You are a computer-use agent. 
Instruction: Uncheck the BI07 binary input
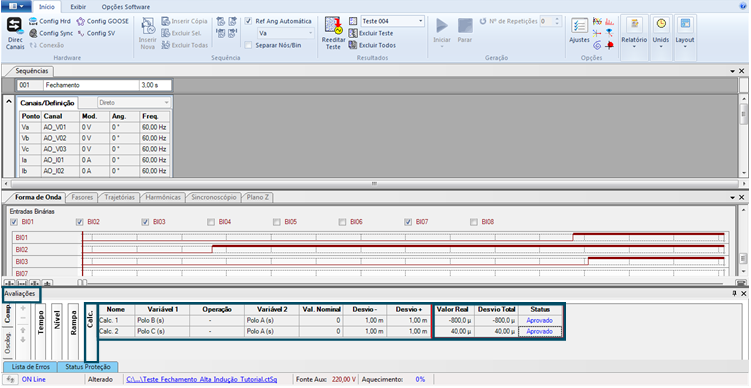pyautogui.click(x=408, y=222)
